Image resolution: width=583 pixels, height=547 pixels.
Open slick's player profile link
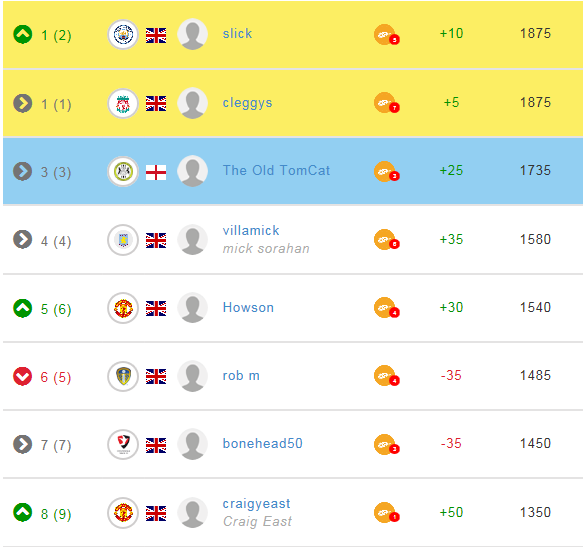click(237, 33)
